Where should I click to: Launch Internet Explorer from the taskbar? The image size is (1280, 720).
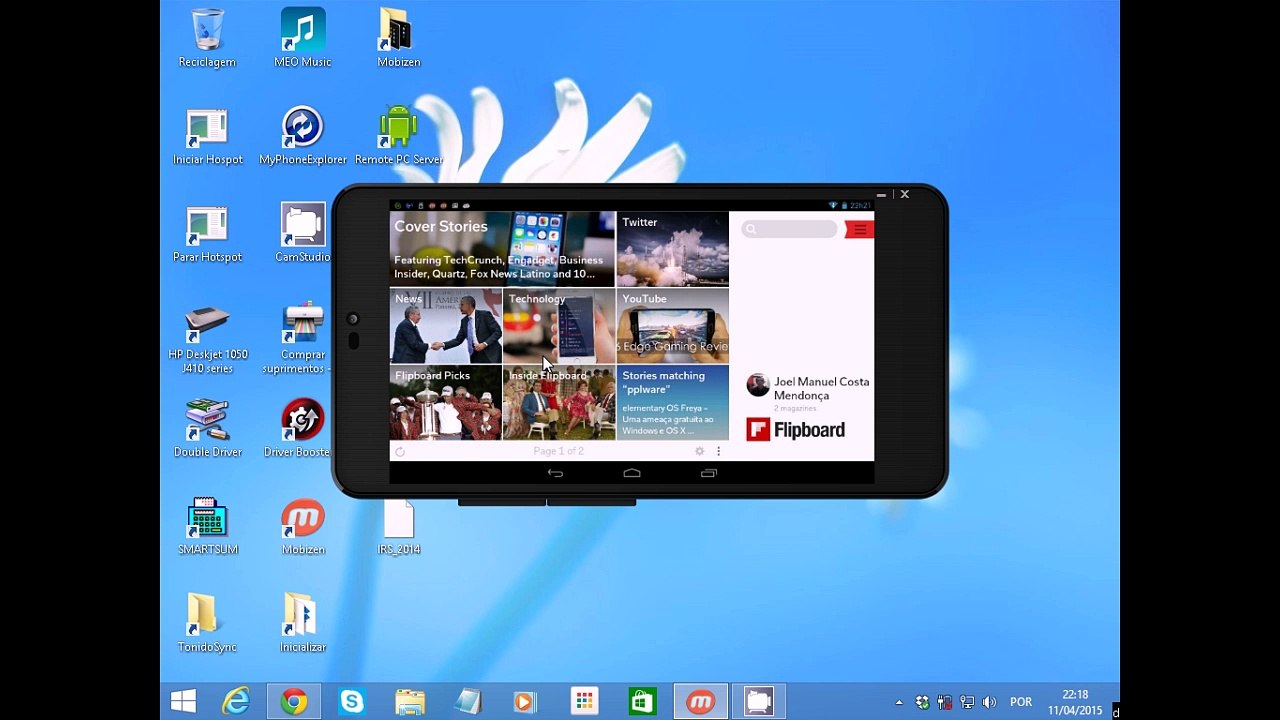point(236,702)
